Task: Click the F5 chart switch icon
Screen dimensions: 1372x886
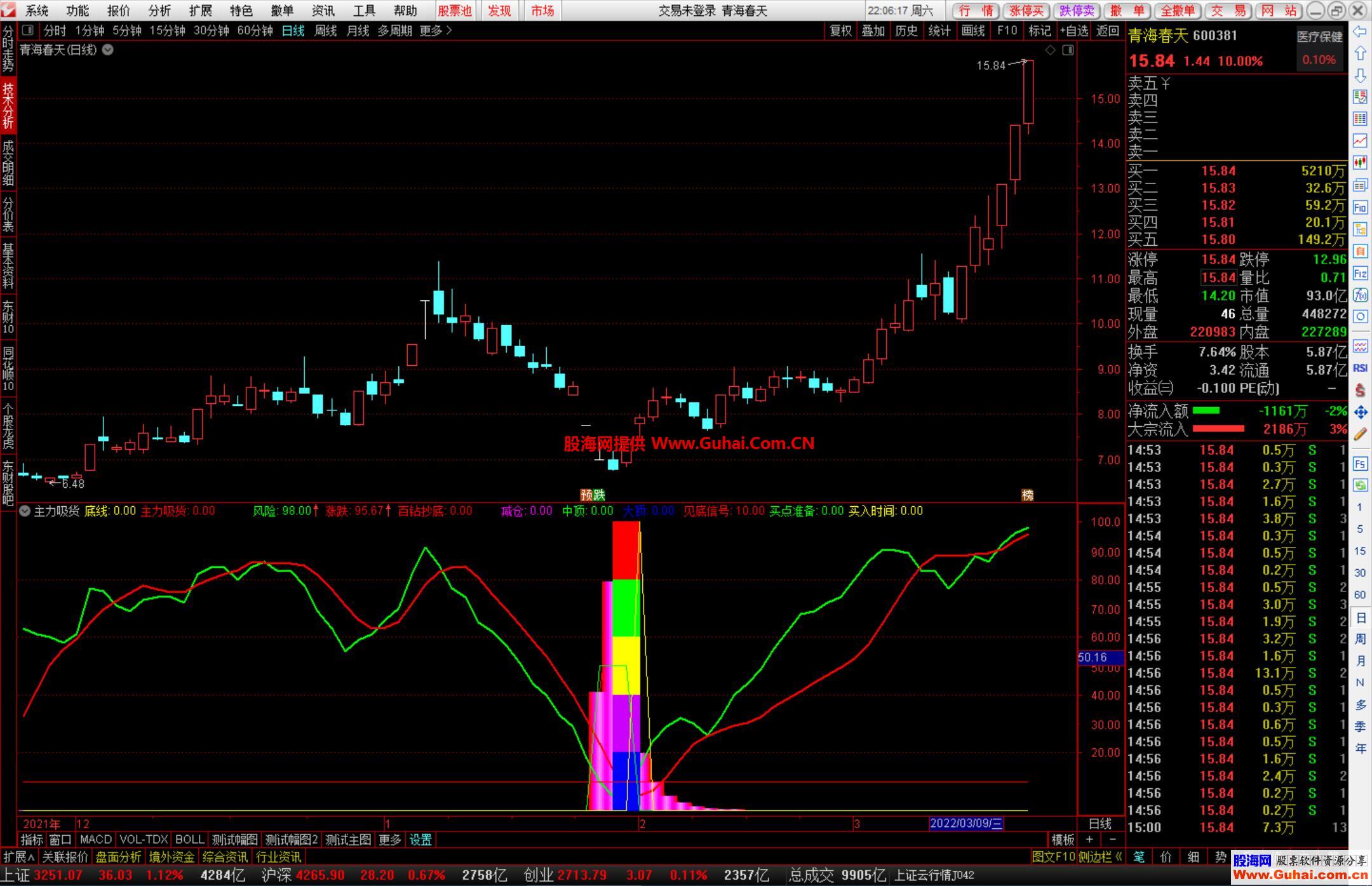Action: pyautogui.click(x=1360, y=464)
